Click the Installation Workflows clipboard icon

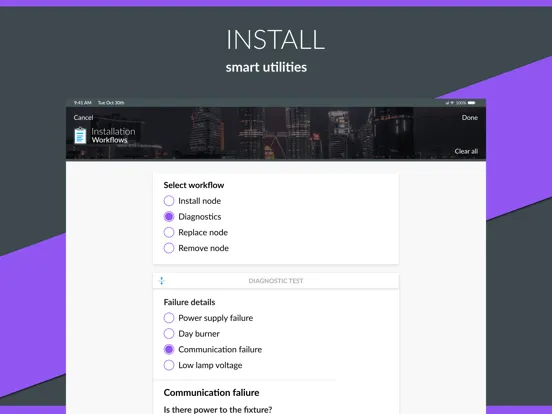point(80,136)
